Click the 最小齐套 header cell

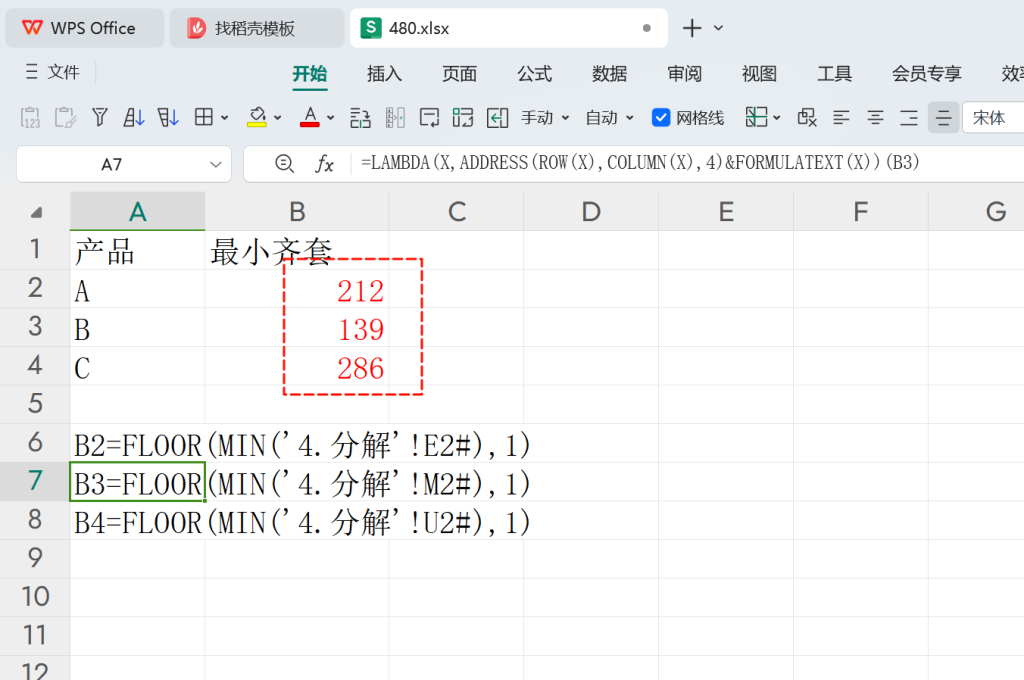pyautogui.click(x=297, y=250)
